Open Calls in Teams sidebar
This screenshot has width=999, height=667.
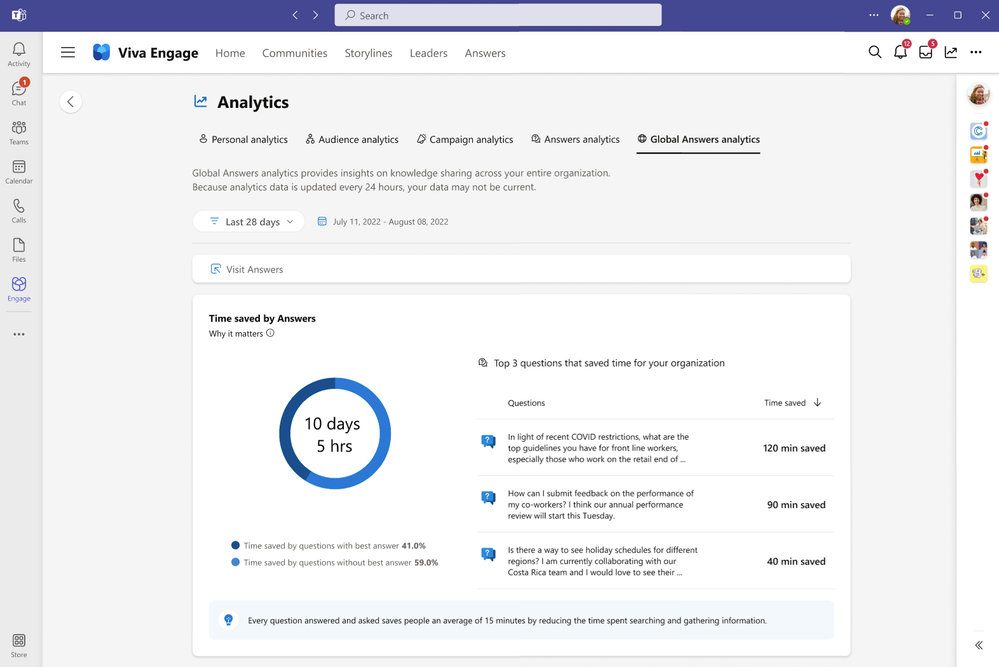click(x=18, y=211)
